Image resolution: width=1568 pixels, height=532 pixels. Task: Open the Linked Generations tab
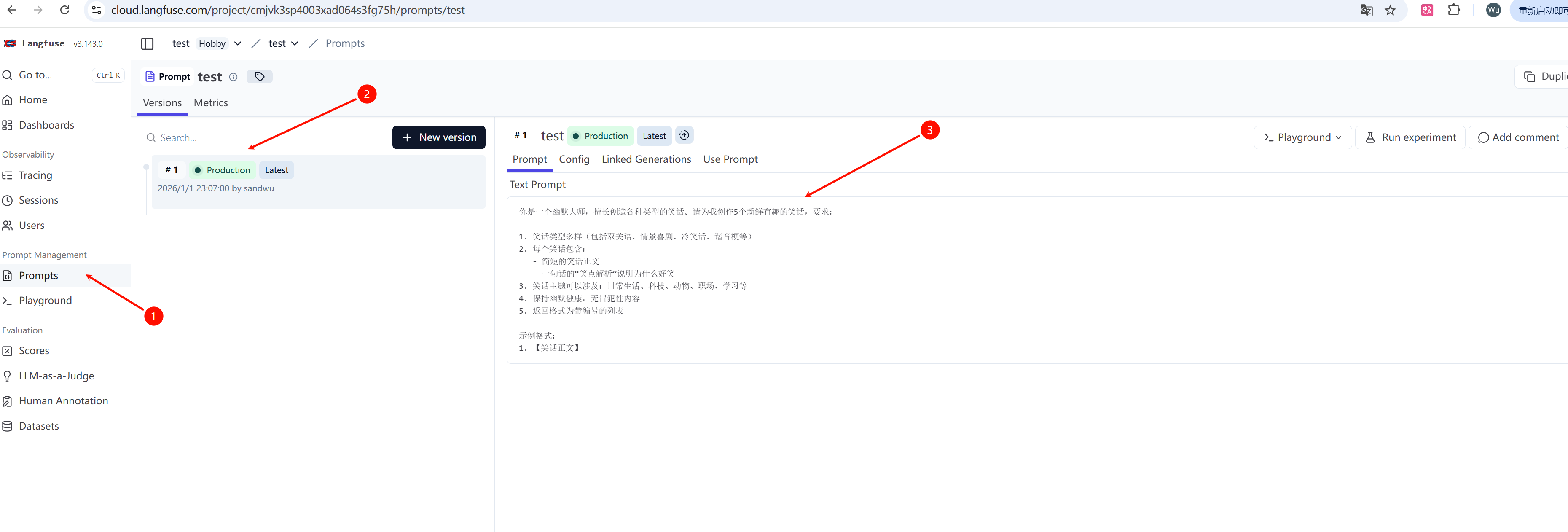tap(646, 159)
